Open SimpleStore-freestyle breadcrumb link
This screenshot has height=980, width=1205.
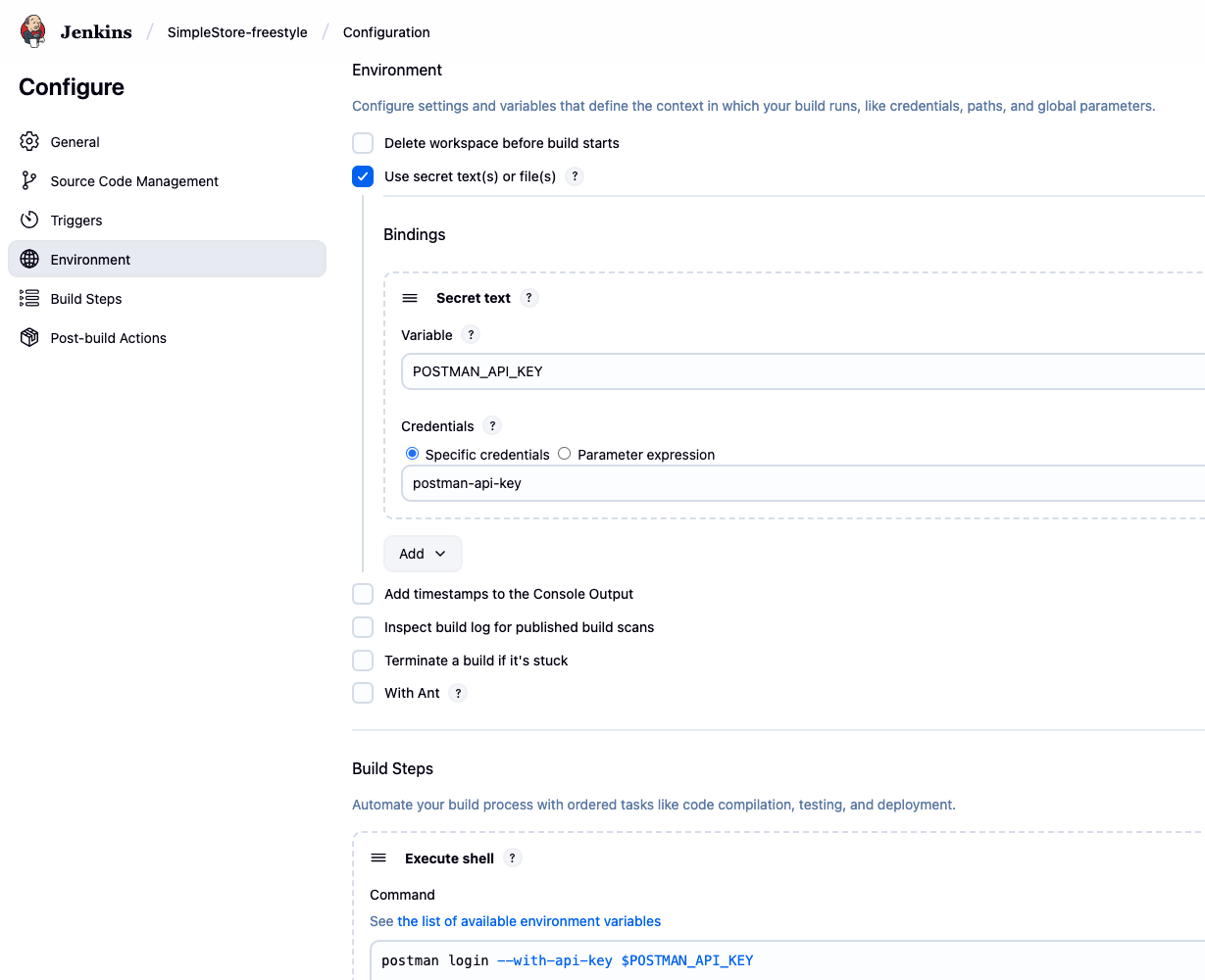pyautogui.click(x=237, y=32)
